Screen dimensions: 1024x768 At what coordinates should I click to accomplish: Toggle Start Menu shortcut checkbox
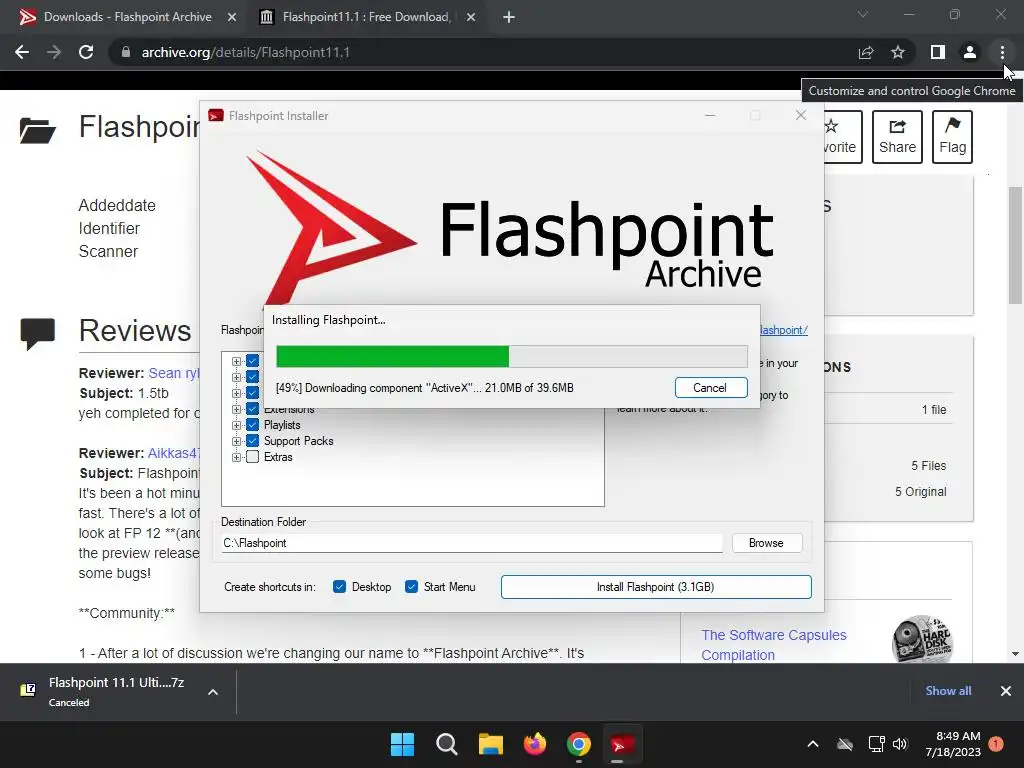[x=411, y=587]
